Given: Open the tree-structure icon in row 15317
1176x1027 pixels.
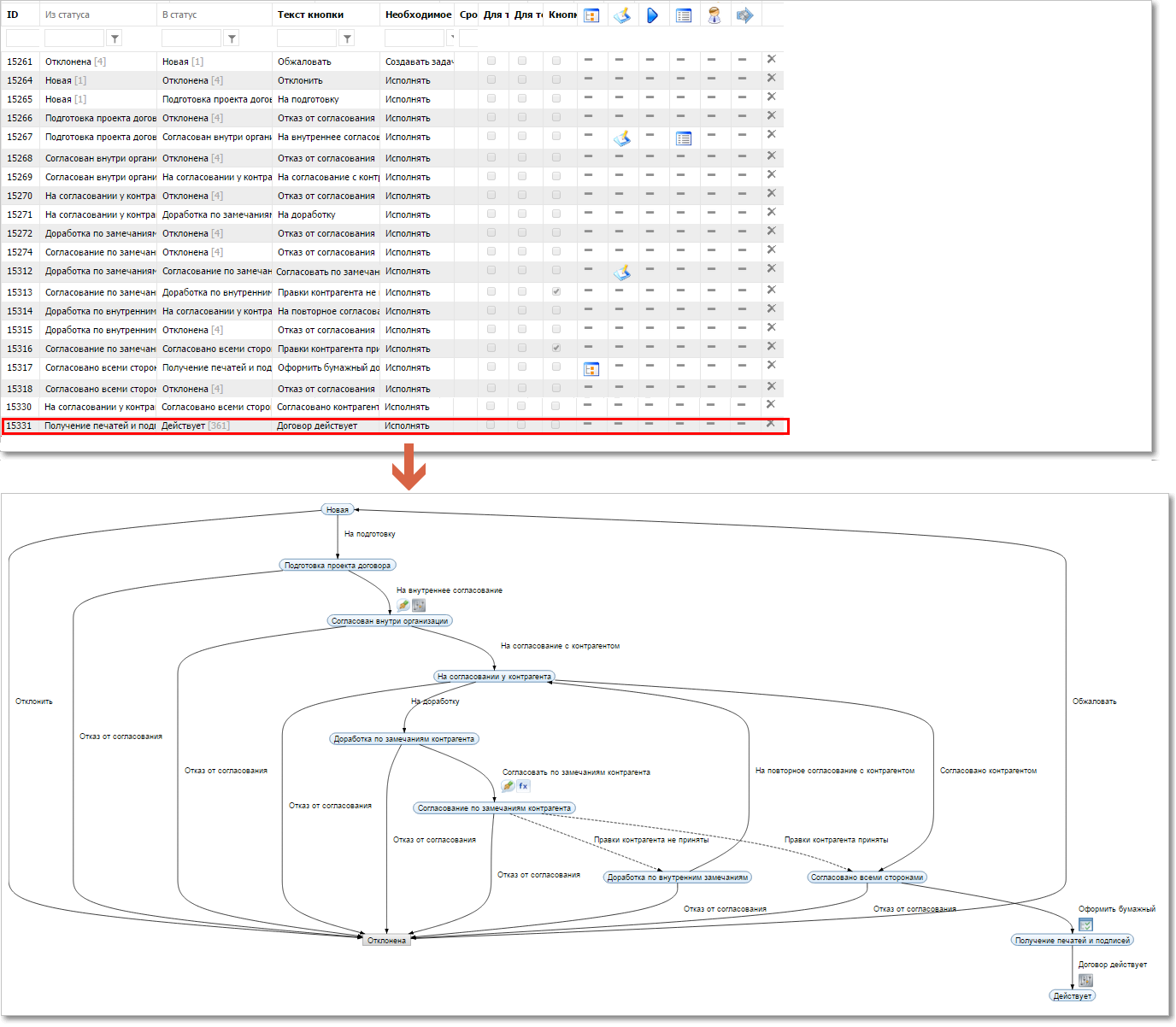Looking at the screenshot, I should (591, 369).
